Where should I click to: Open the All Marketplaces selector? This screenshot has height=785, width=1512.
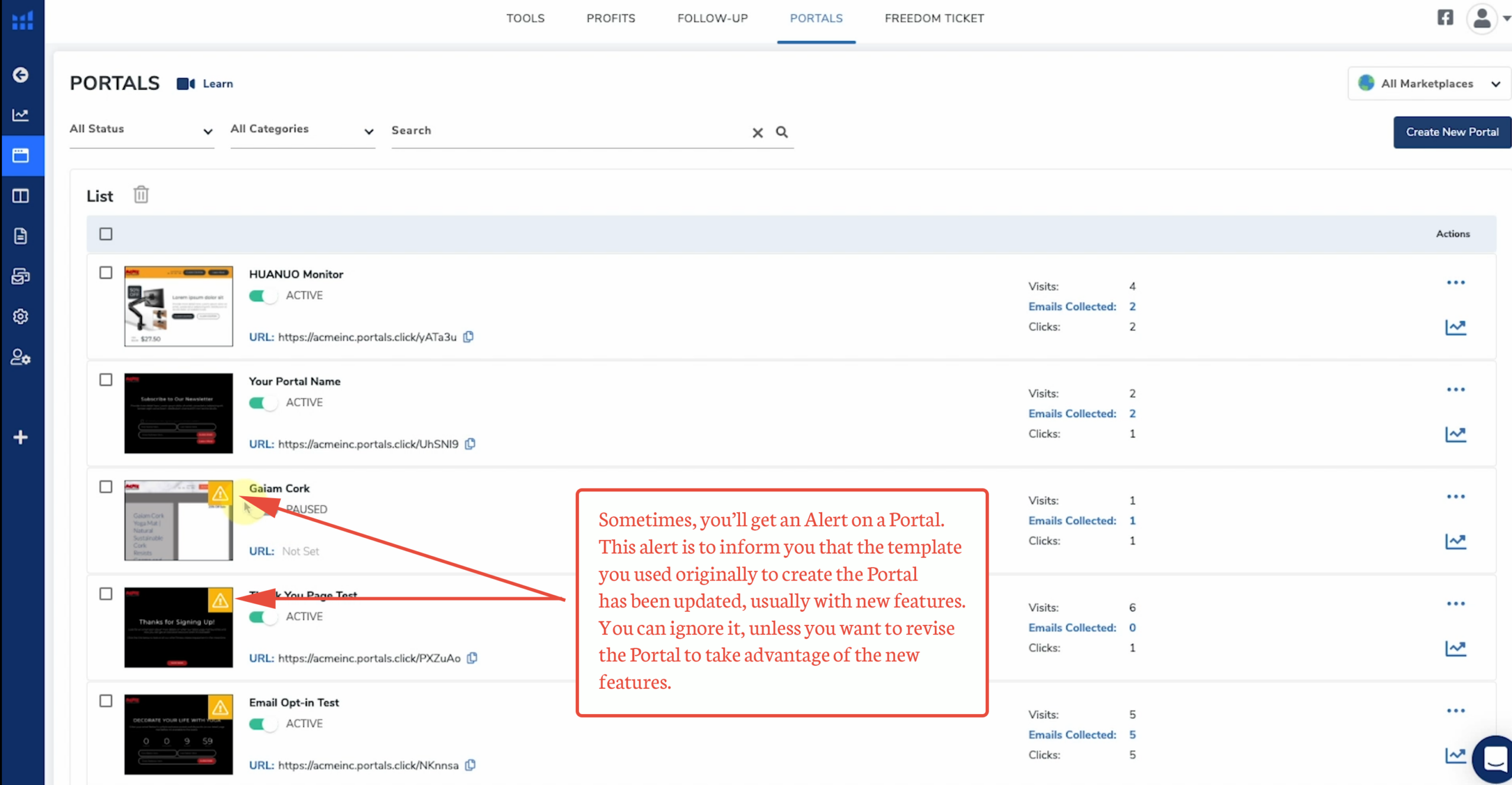[1429, 84]
